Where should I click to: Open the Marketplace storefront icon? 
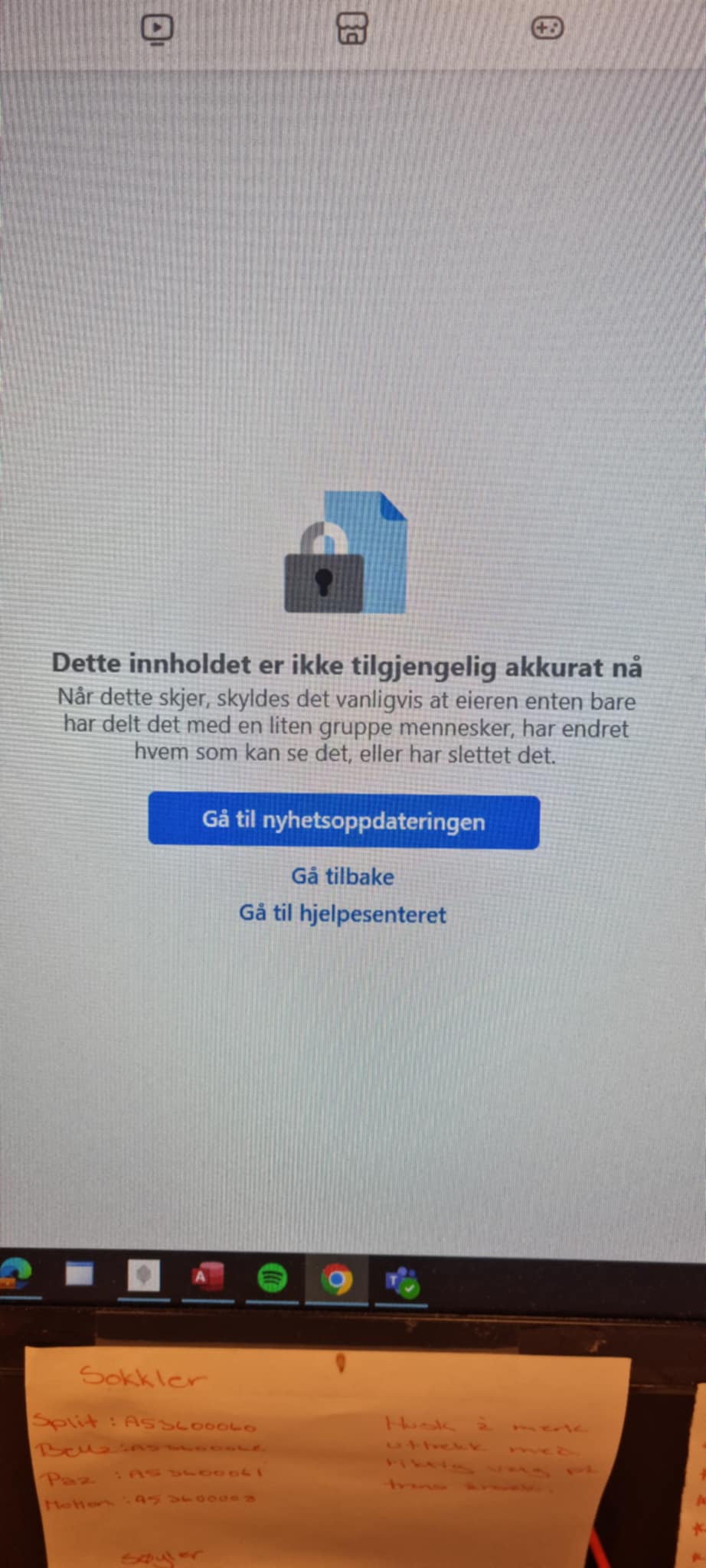tap(352, 28)
